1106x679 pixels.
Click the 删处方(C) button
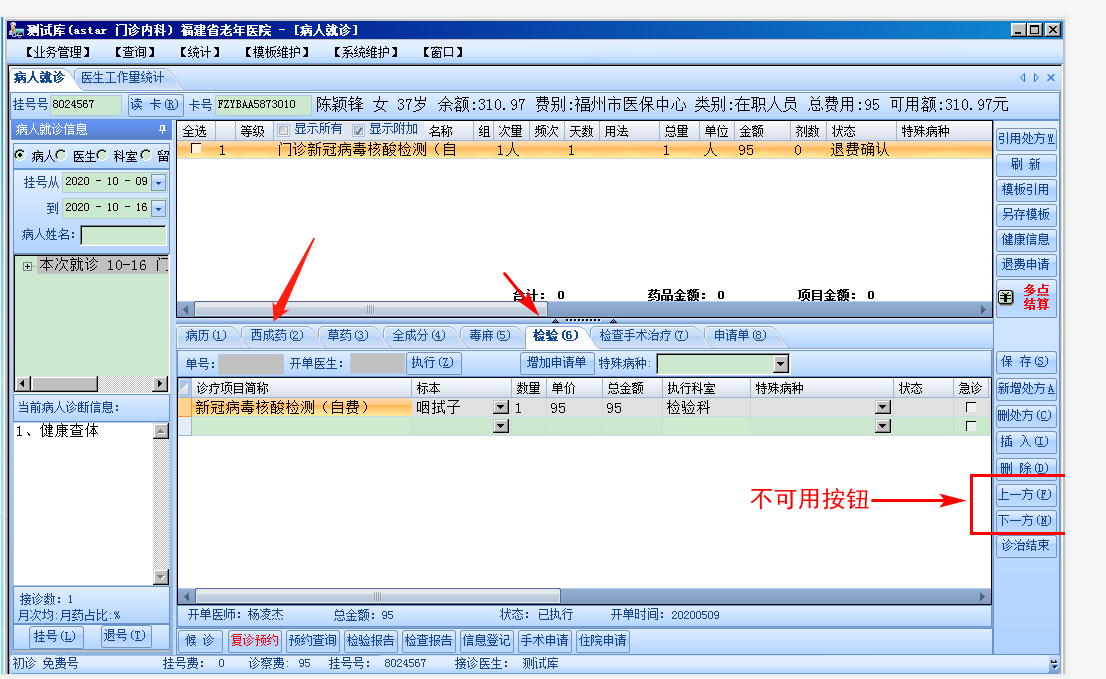(1026, 415)
